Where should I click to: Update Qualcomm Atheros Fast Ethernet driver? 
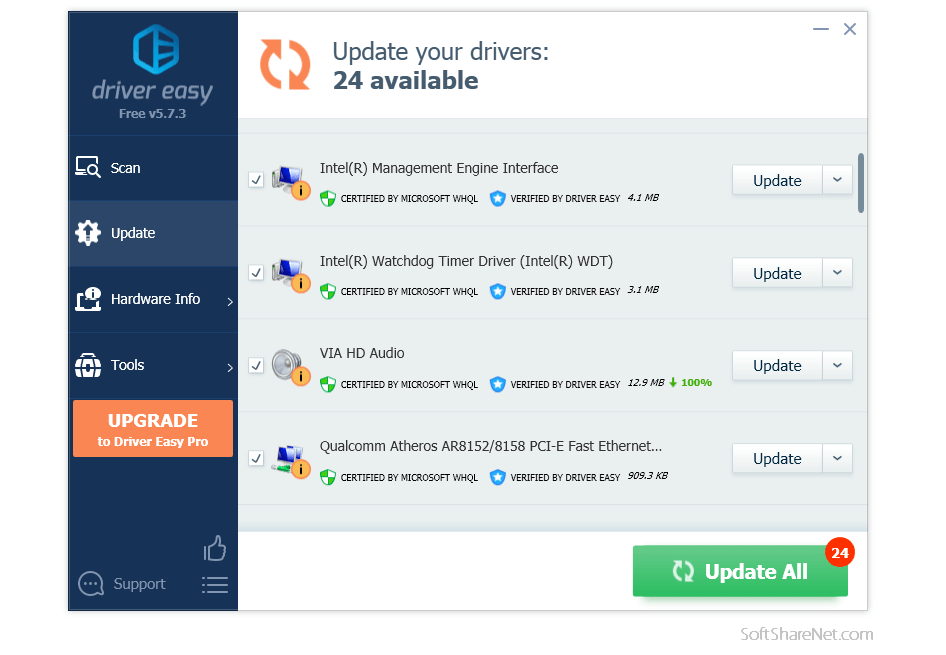[777, 458]
